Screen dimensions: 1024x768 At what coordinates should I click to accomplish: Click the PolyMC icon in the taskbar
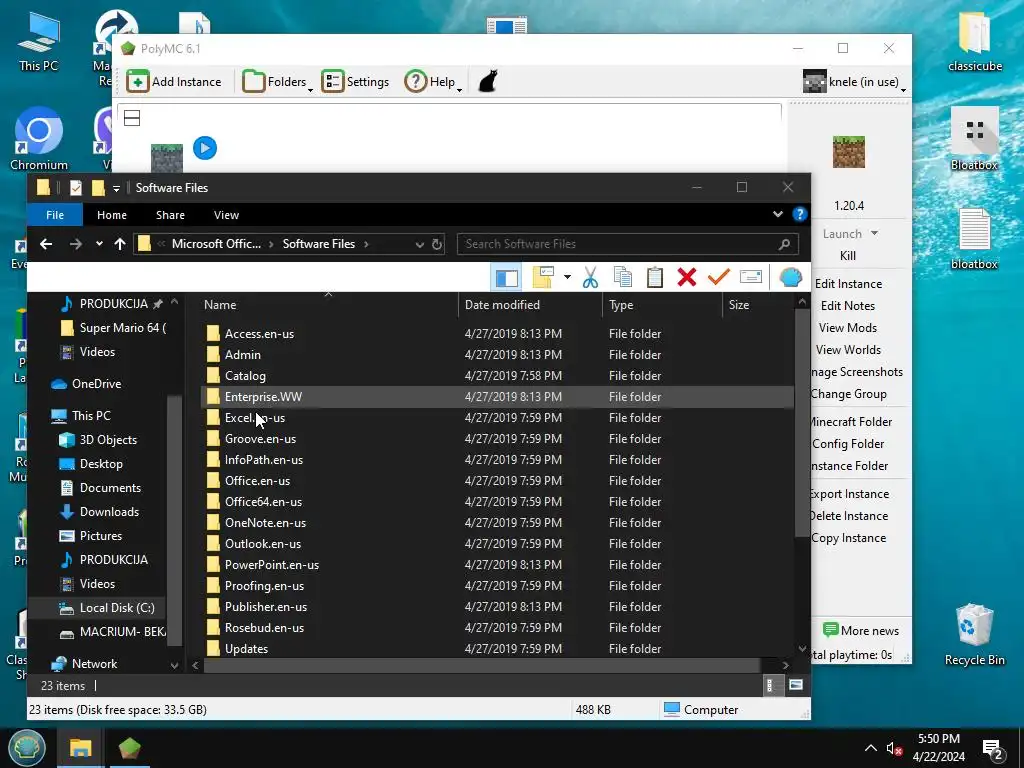point(129,748)
